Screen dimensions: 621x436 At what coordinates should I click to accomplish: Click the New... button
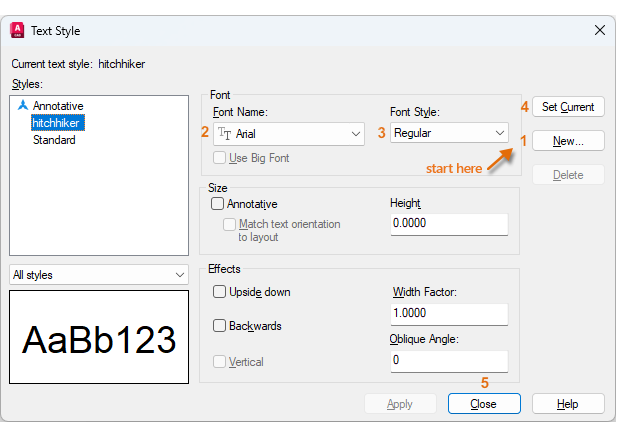point(568,141)
